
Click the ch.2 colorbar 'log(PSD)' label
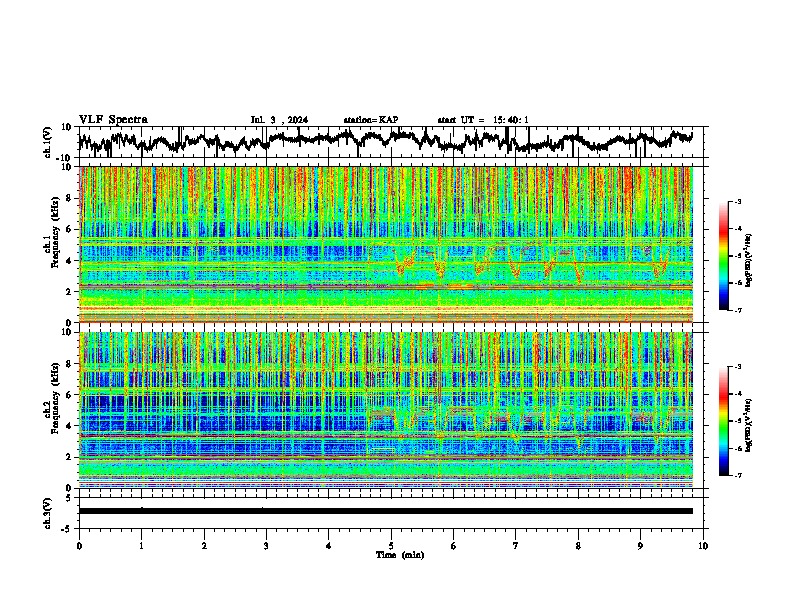click(748, 425)
